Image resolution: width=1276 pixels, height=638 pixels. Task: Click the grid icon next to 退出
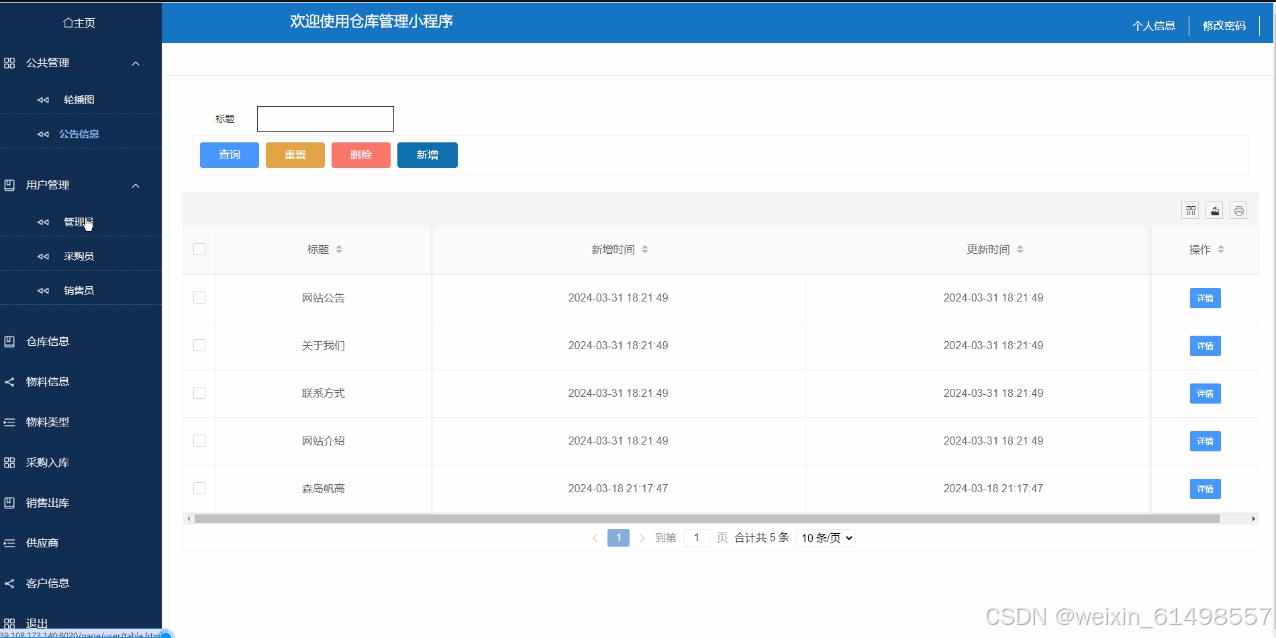pyautogui.click(x=9, y=623)
